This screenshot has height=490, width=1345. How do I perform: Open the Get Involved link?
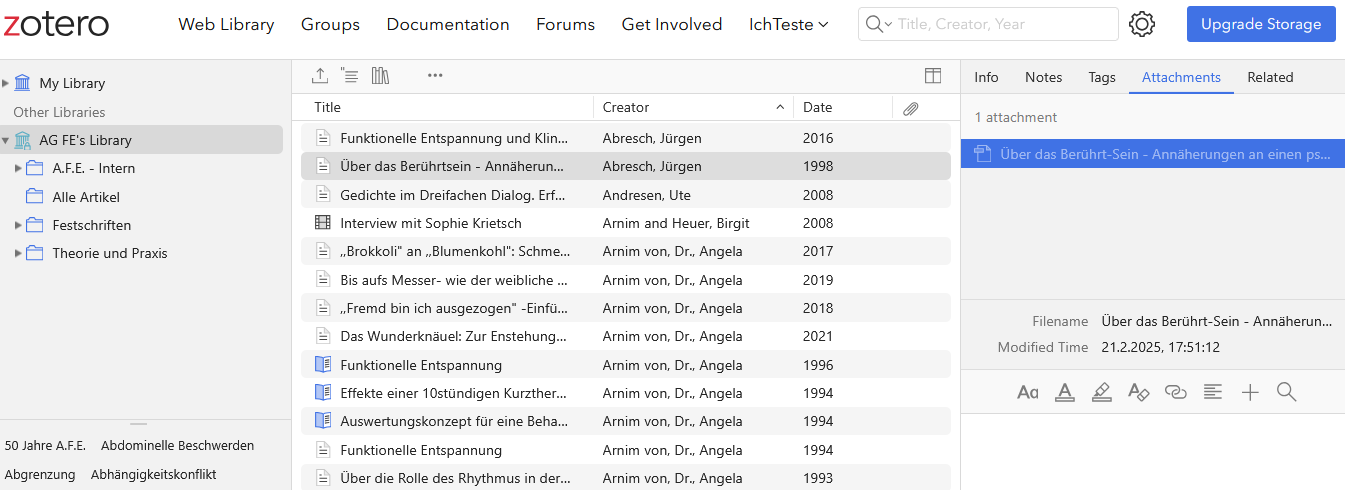pyautogui.click(x=672, y=24)
